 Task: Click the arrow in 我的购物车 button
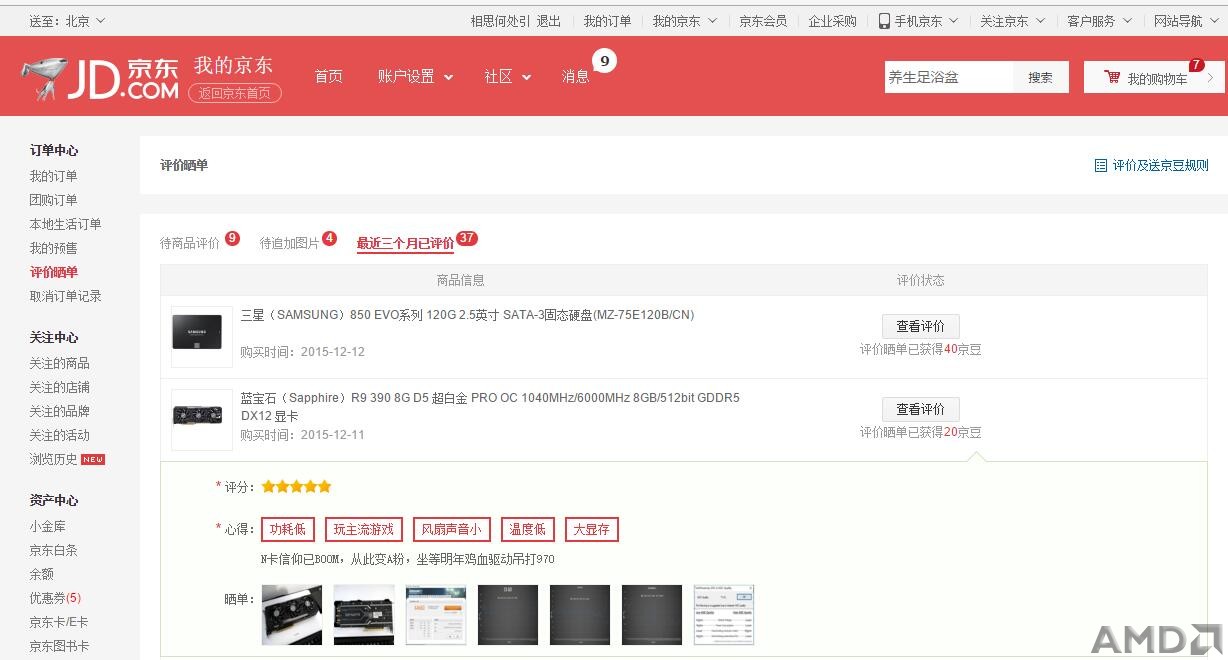pos(1210,78)
